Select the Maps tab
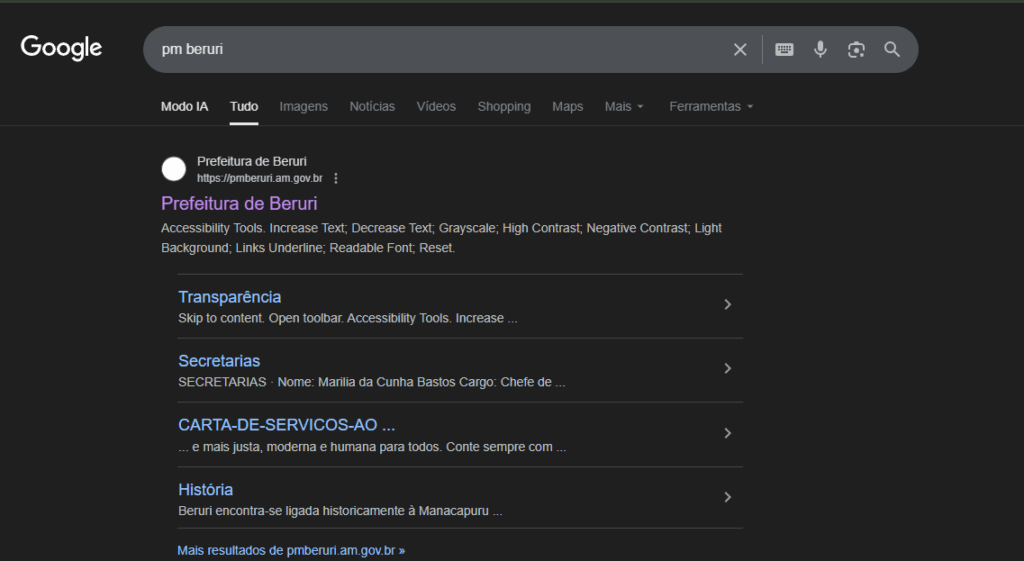The height and width of the screenshot is (561, 1024). point(567,106)
